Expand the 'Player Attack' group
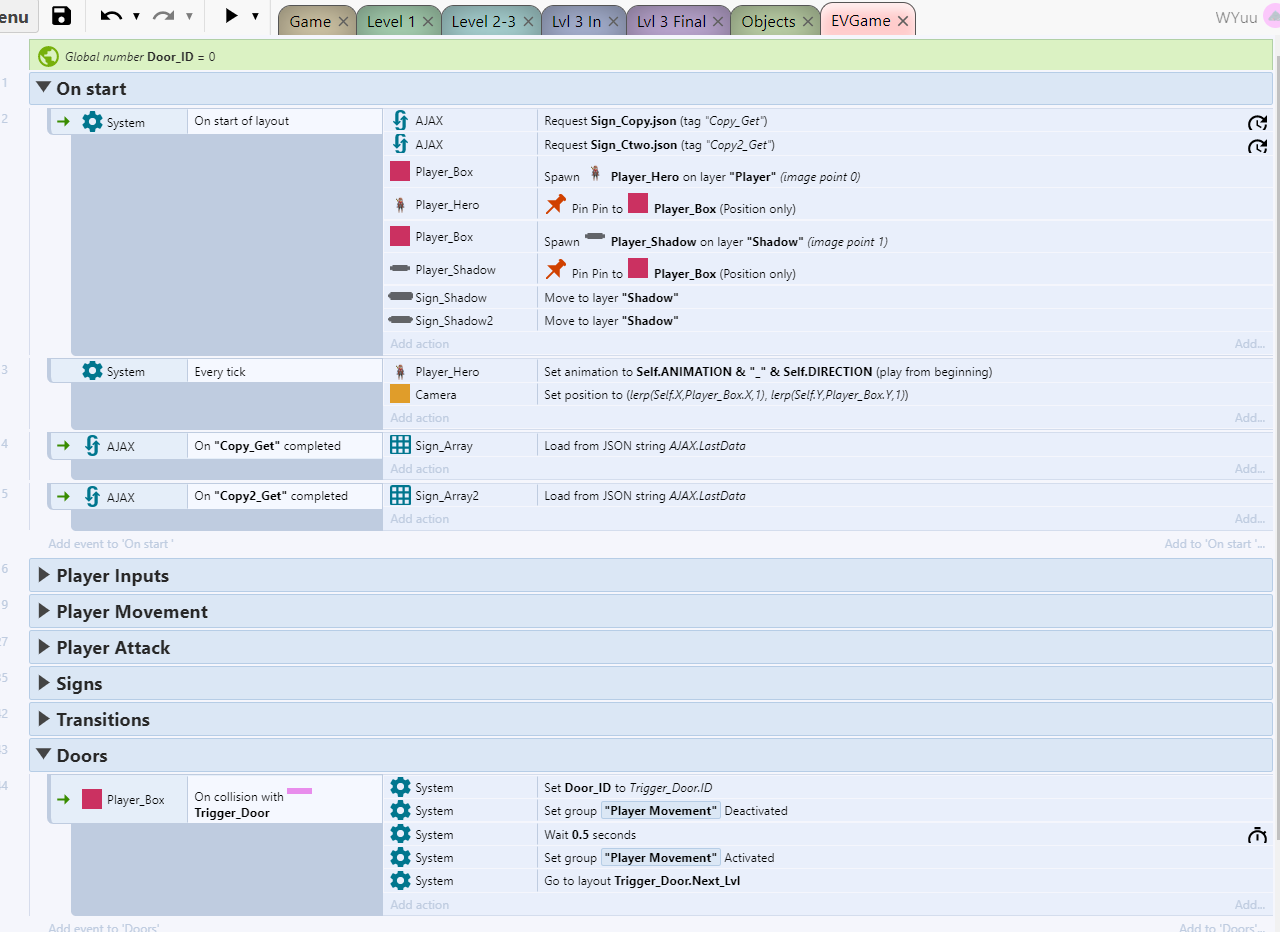This screenshot has width=1280, height=932. pos(43,647)
